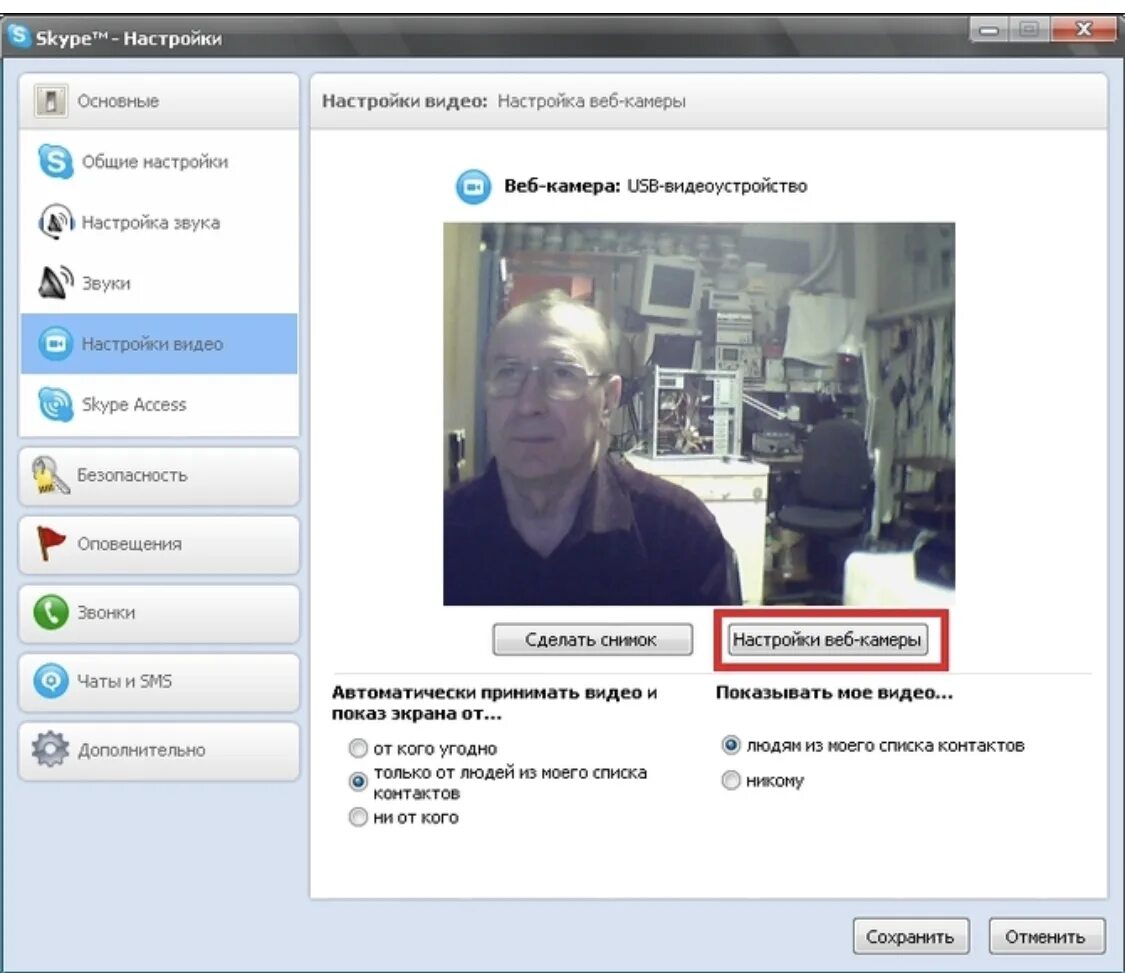Image resolution: width=1125 pixels, height=973 pixels.
Task: Expand the Дополнительно section
Action: point(159,750)
